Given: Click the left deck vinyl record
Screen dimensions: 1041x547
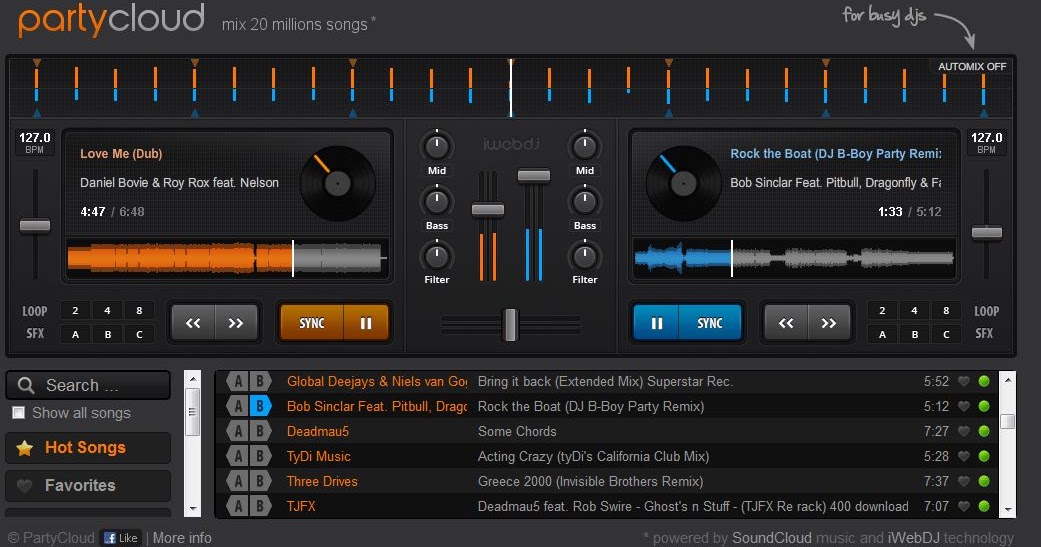Looking at the screenshot, I should [338, 183].
